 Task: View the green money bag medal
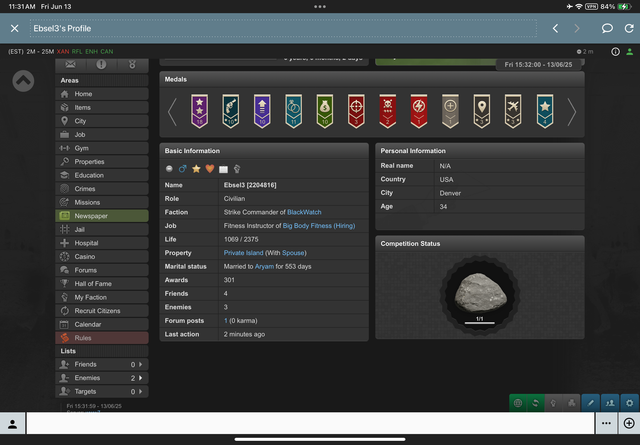click(x=325, y=111)
